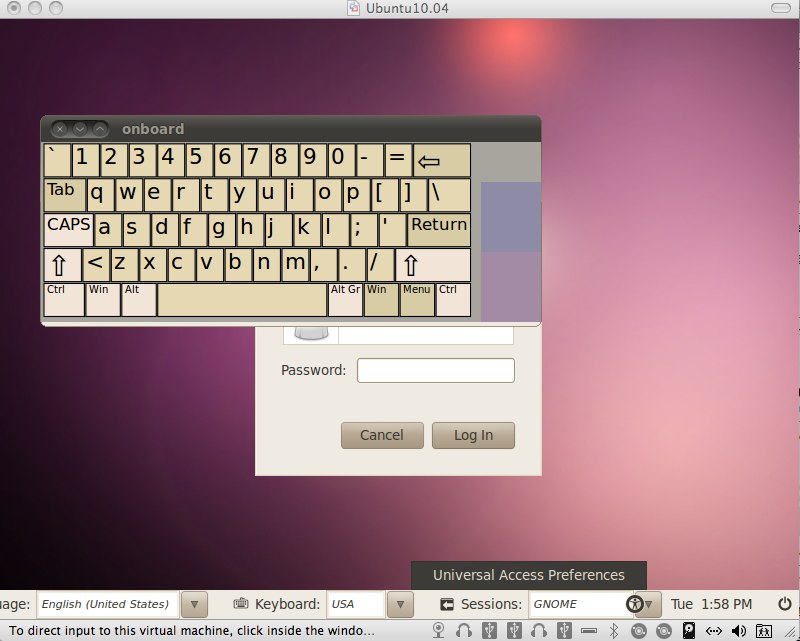Click the toolbar pill button in title bar
Screen dimensions: 800x641
(780, 8)
